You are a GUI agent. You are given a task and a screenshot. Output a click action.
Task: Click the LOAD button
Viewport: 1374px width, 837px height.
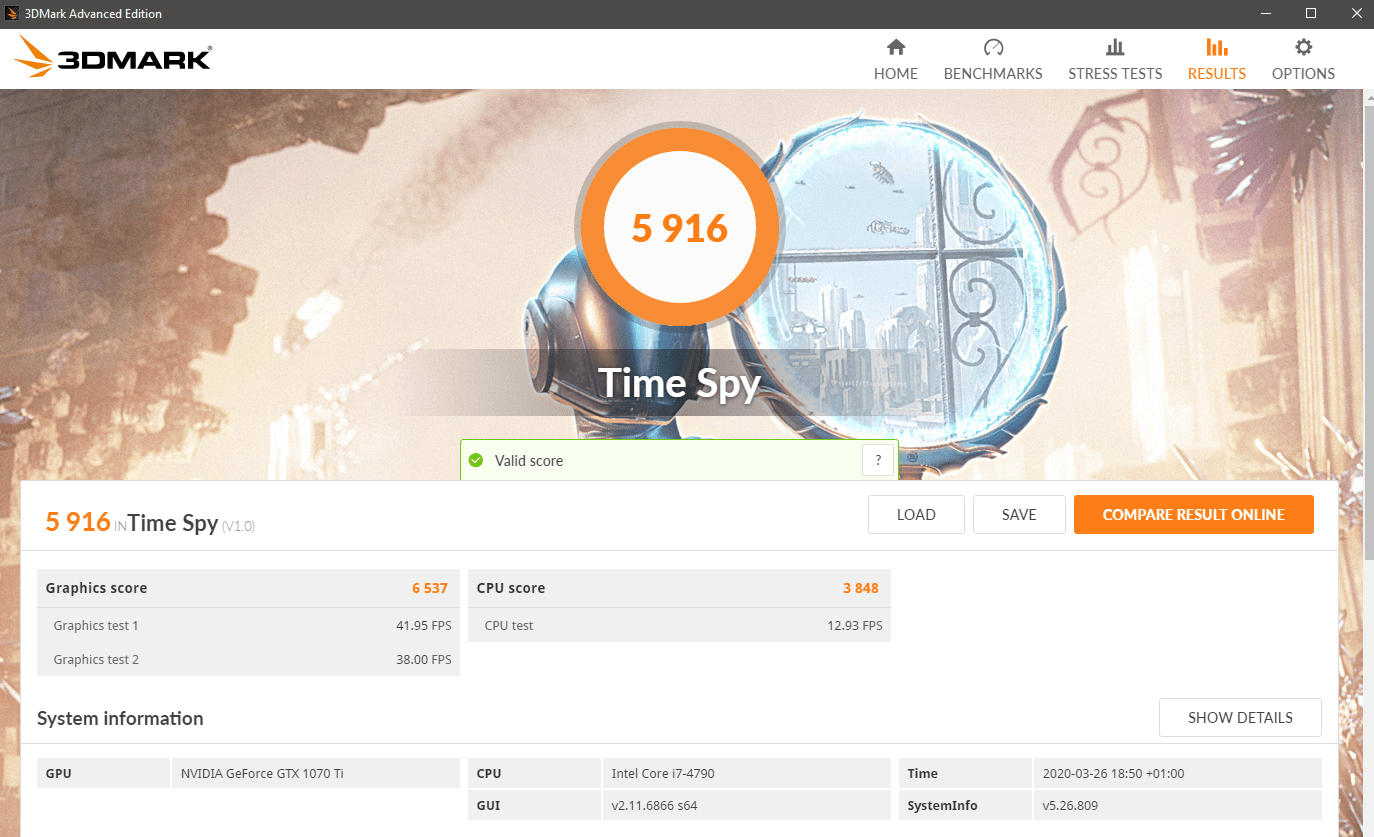tap(916, 515)
